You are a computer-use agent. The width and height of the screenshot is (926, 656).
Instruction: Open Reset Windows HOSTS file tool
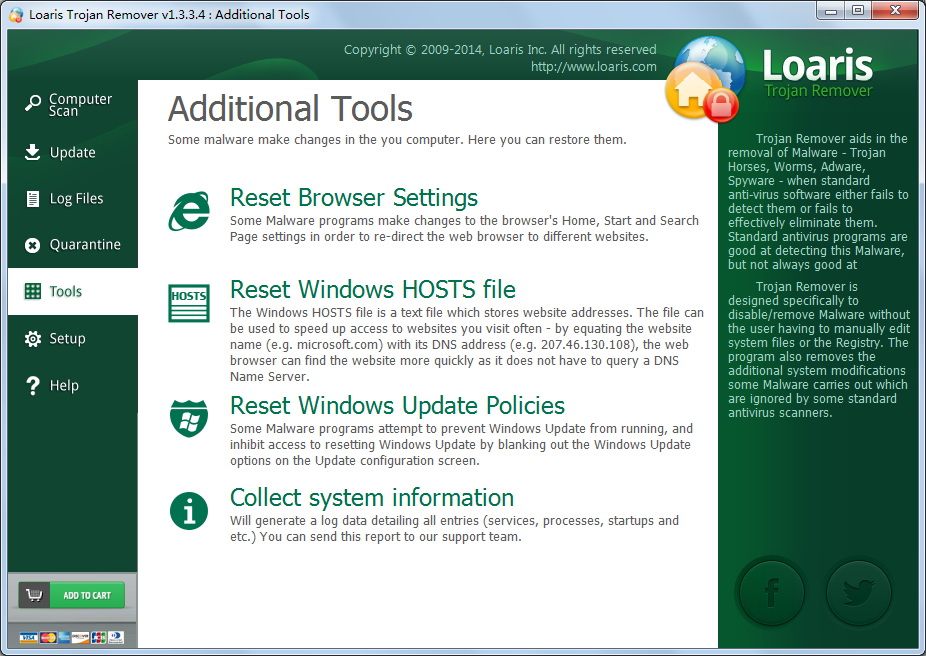click(x=373, y=290)
